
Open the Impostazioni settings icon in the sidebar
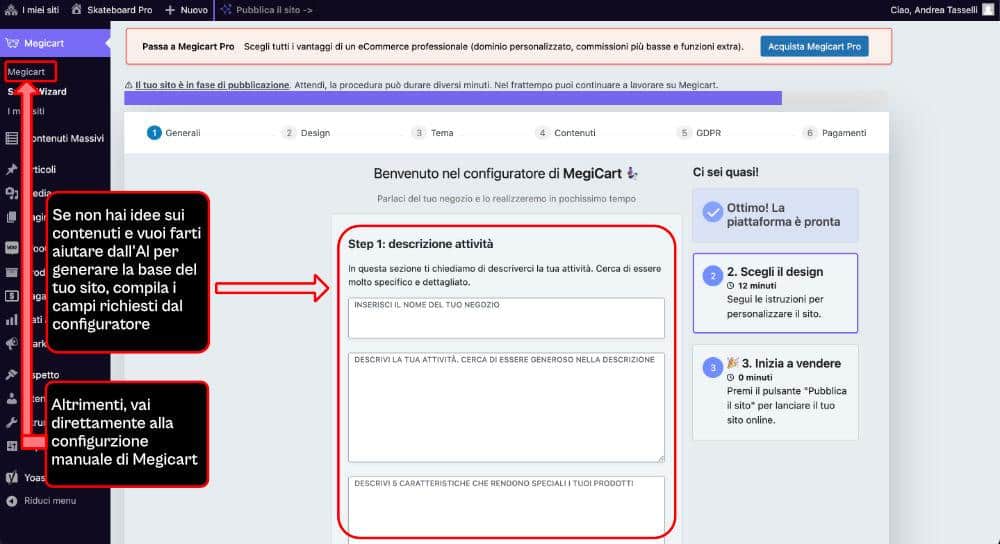[11, 446]
